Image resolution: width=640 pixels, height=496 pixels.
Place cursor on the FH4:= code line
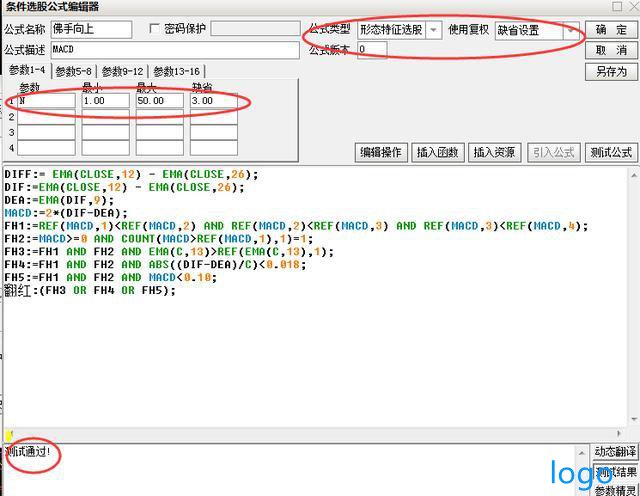(x=155, y=265)
